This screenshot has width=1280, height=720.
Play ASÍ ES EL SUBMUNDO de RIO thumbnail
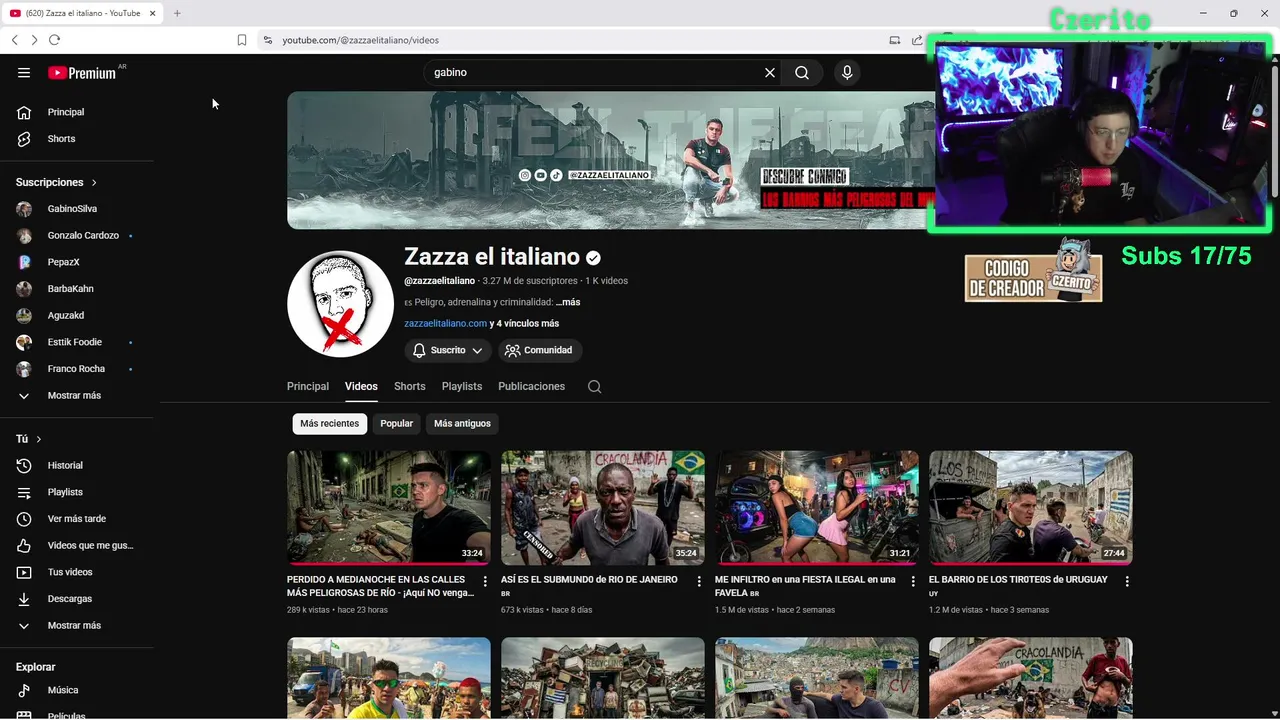603,507
